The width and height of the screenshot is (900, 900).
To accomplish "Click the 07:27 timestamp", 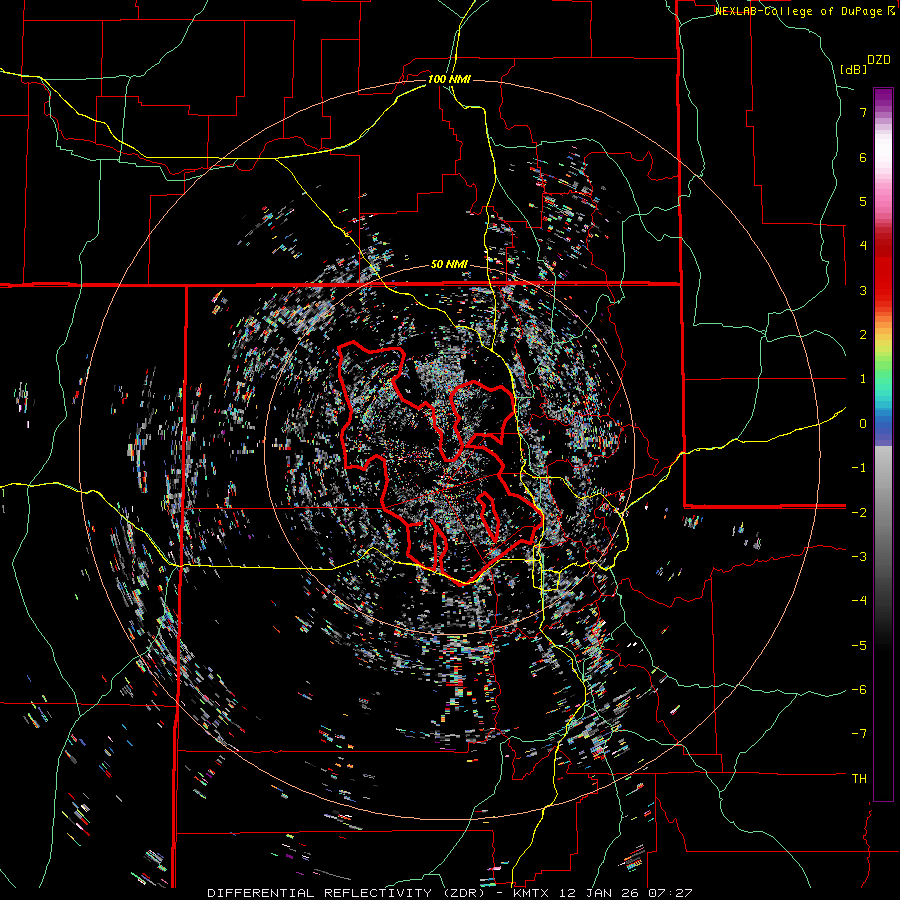I will coord(668,893).
